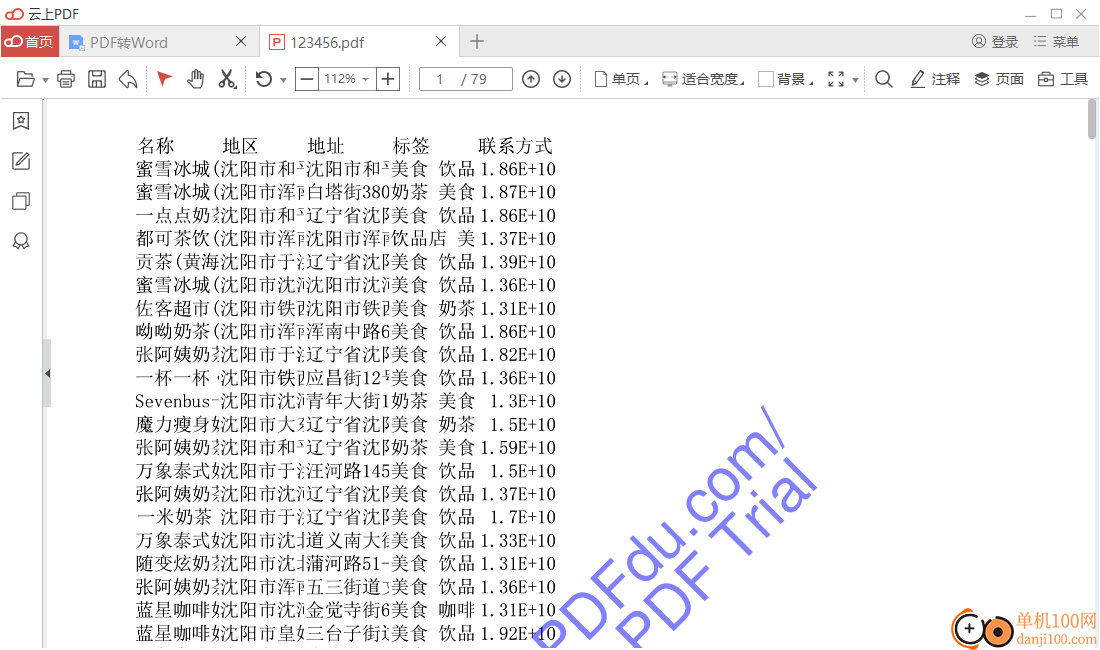This screenshot has width=1100, height=650.
Task: Click the 一米奶茶 row text
Action: [173, 517]
